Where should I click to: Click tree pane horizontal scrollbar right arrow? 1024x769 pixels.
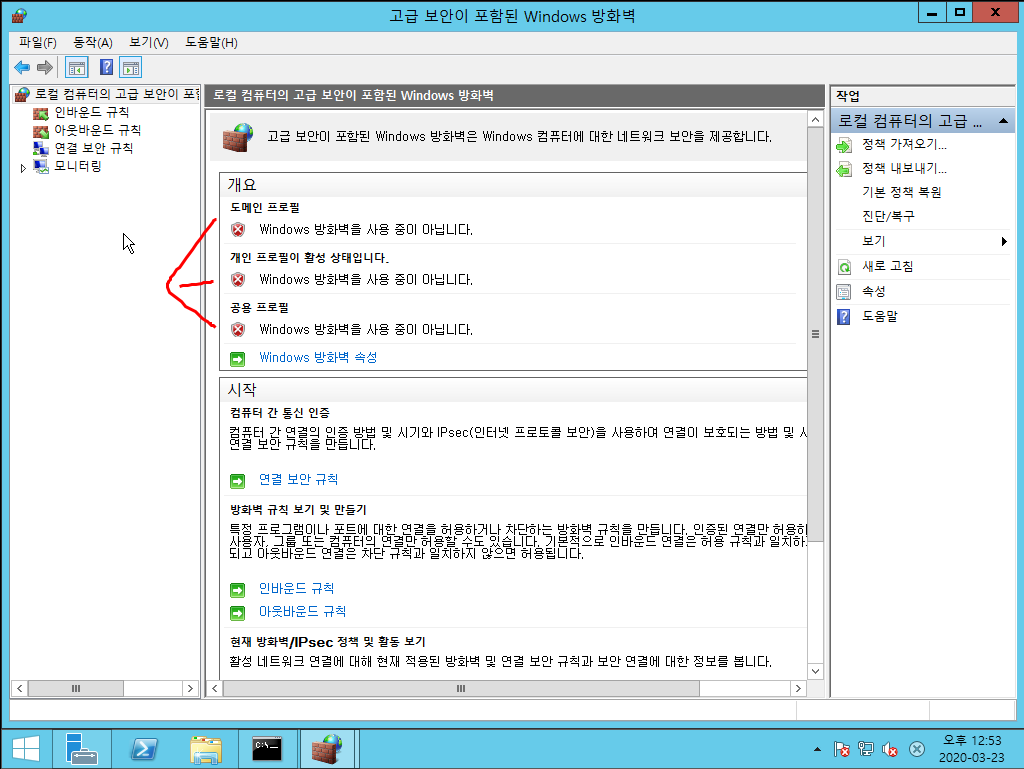click(190, 688)
